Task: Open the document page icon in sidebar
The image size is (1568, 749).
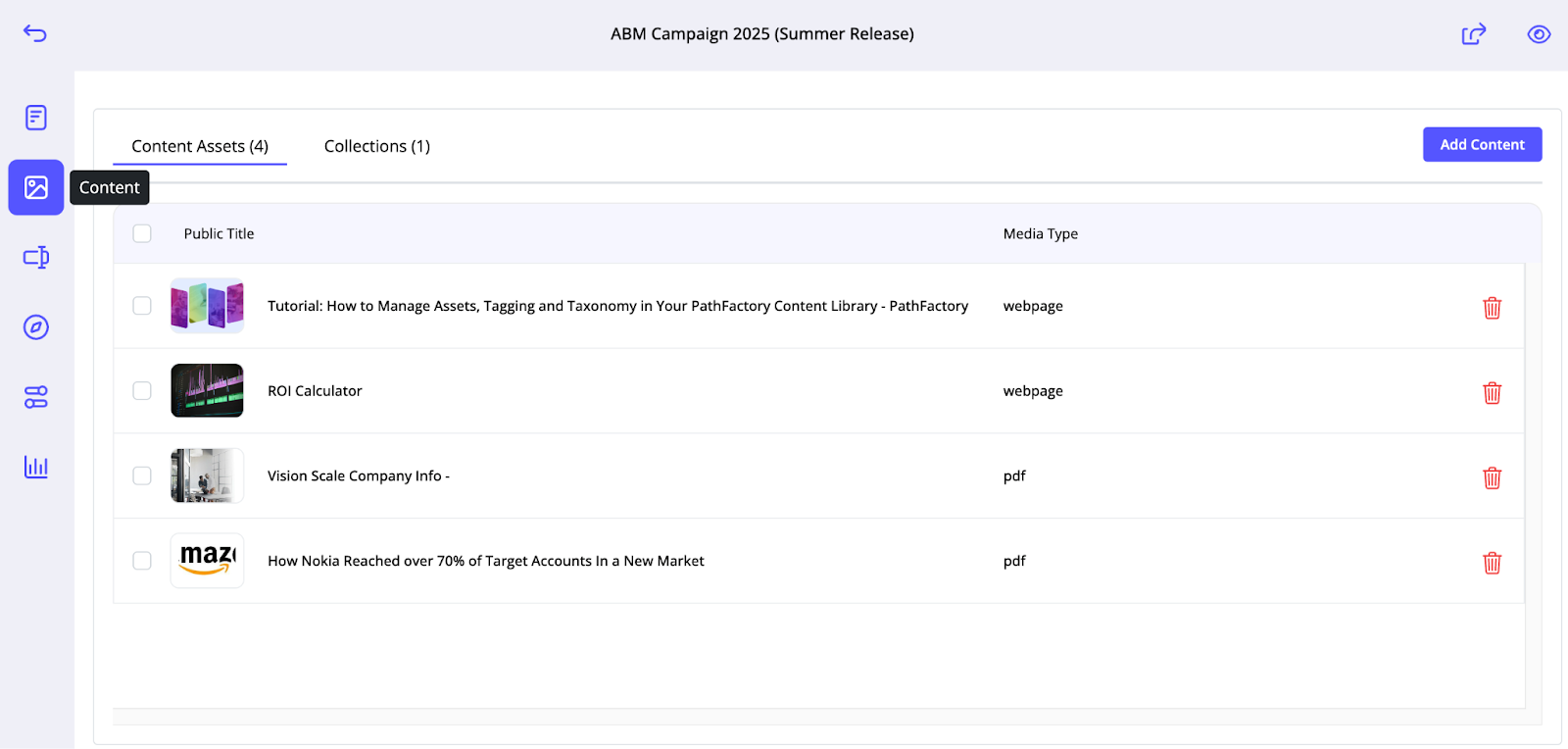Action: point(36,118)
